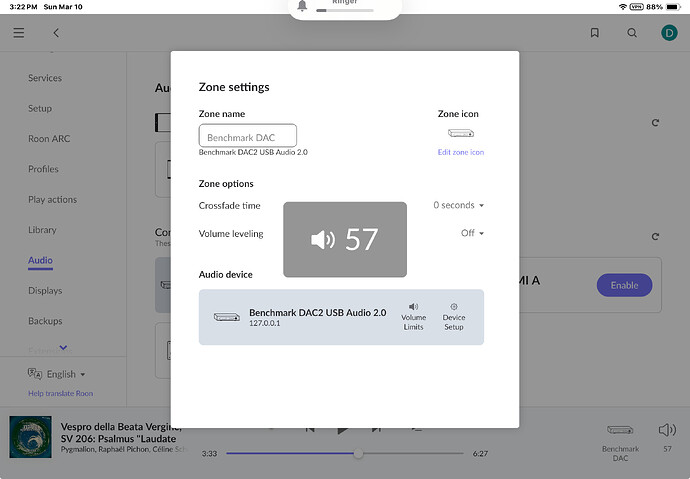Screen dimensions: 690x479
Task: Open Displays settings
Action: (45, 290)
